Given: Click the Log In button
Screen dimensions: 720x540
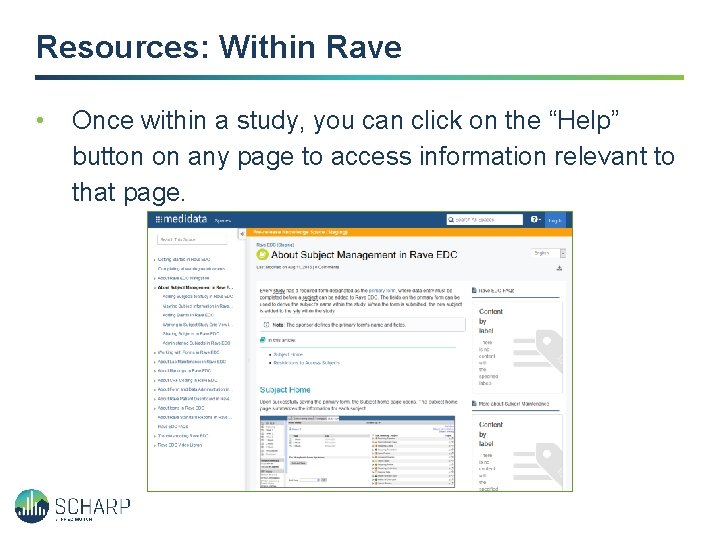Looking at the screenshot, I should pyautogui.click(x=555, y=220).
